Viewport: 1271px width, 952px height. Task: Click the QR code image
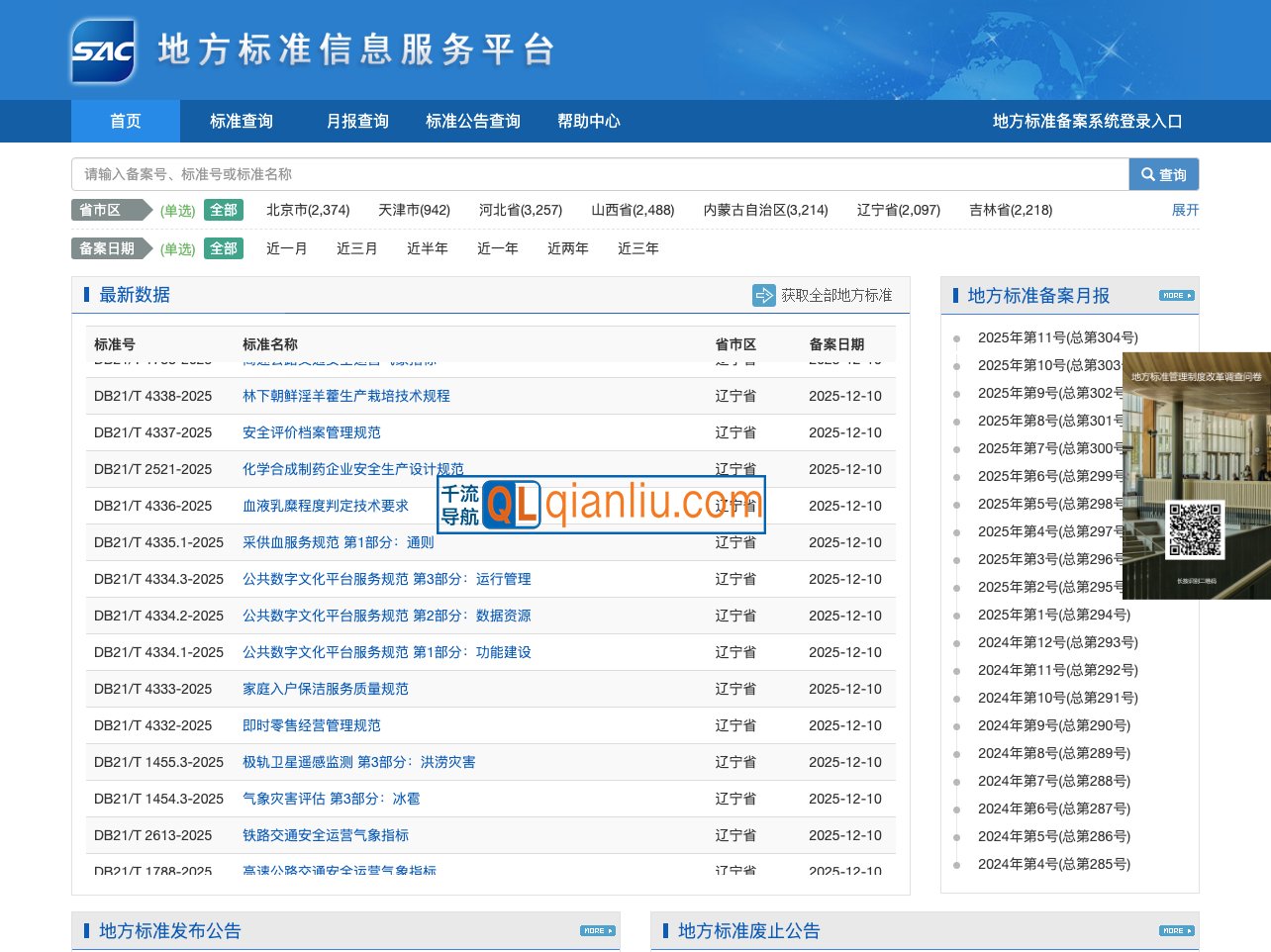[x=1195, y=529]
